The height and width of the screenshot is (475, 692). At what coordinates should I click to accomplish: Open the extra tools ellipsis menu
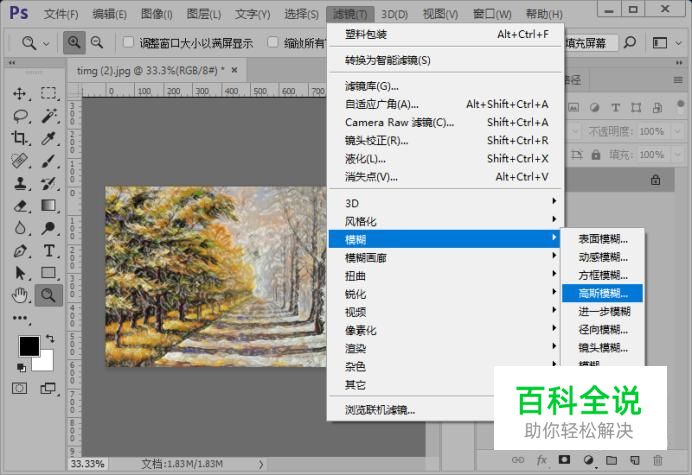click(x=20, y=318)
